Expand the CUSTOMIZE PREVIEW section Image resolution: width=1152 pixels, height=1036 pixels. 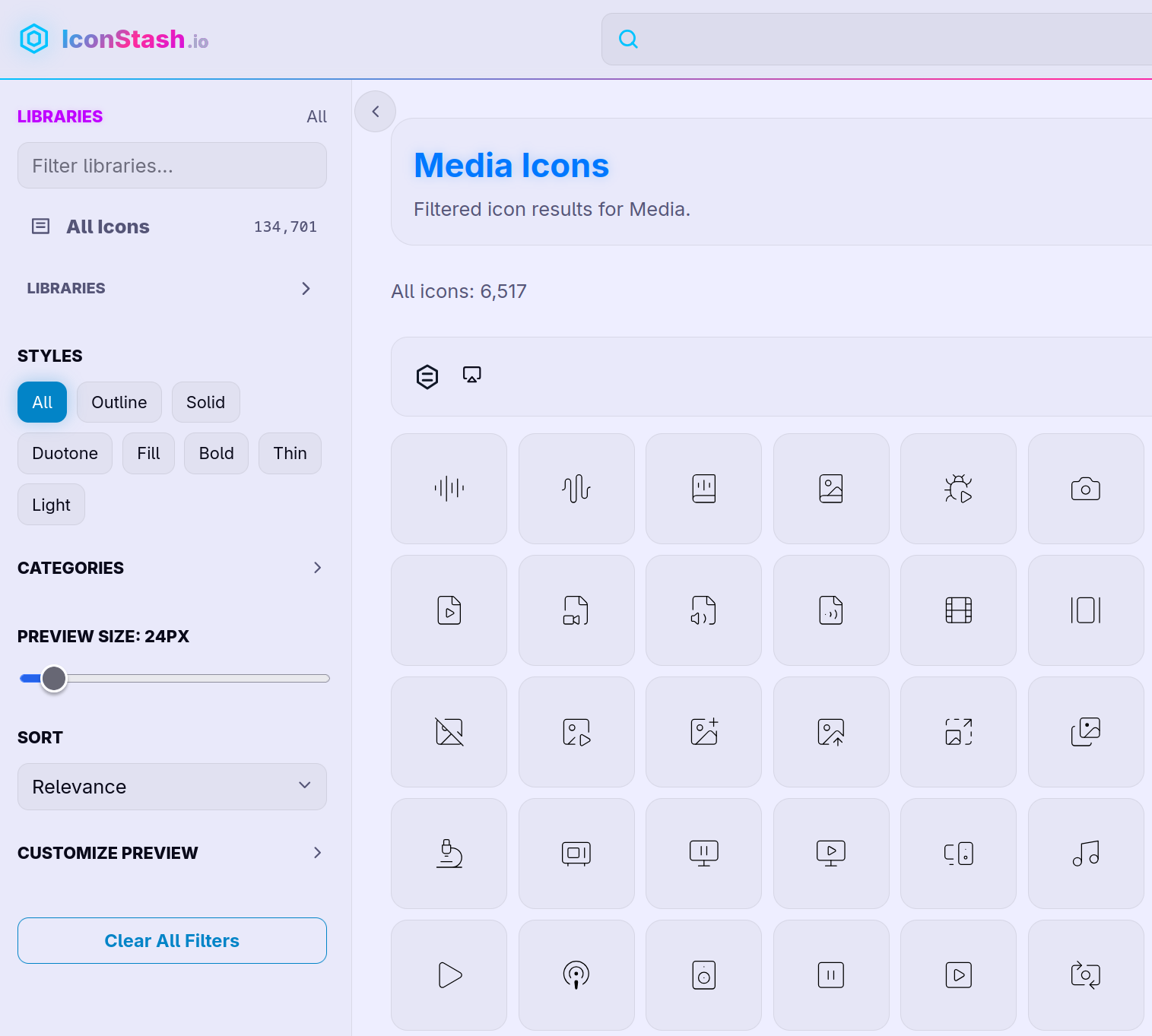(172, 853)
